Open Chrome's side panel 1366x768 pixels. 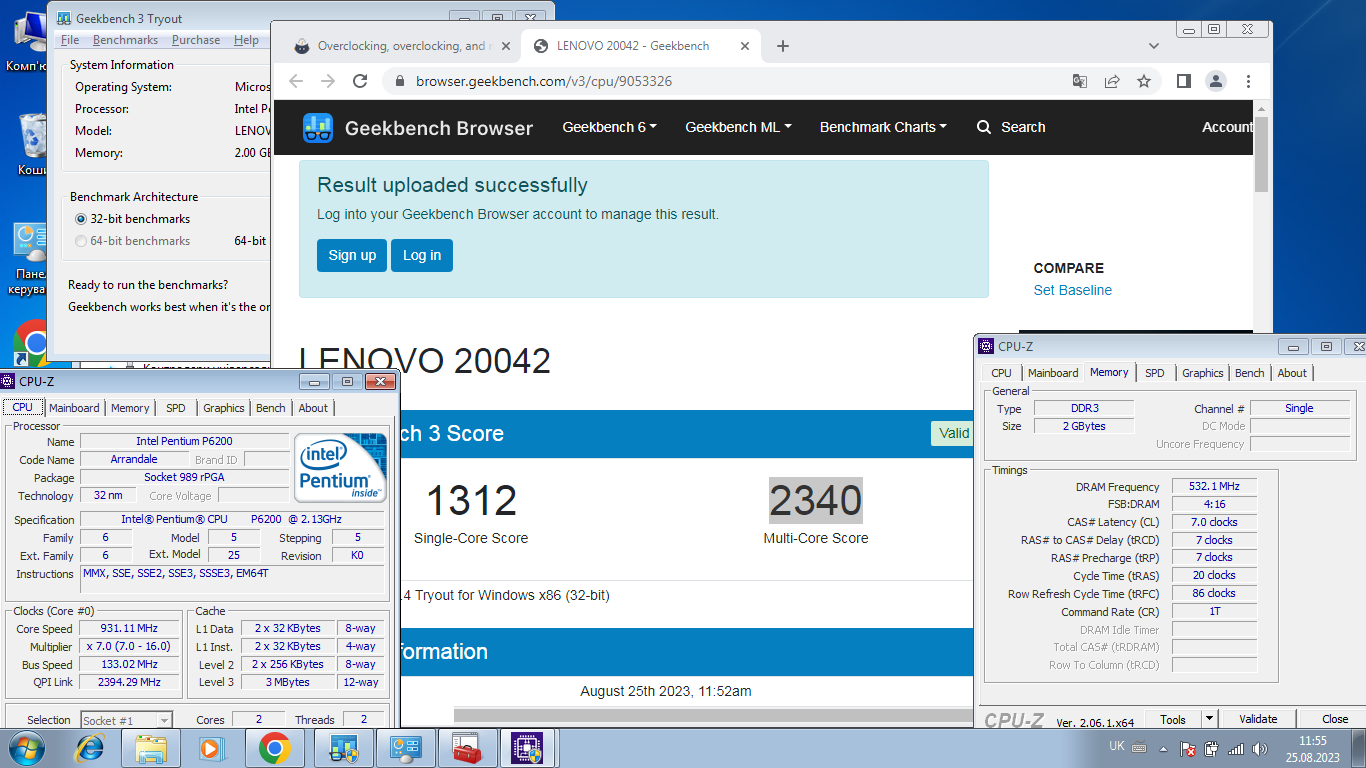click(x=1184, y=81)
